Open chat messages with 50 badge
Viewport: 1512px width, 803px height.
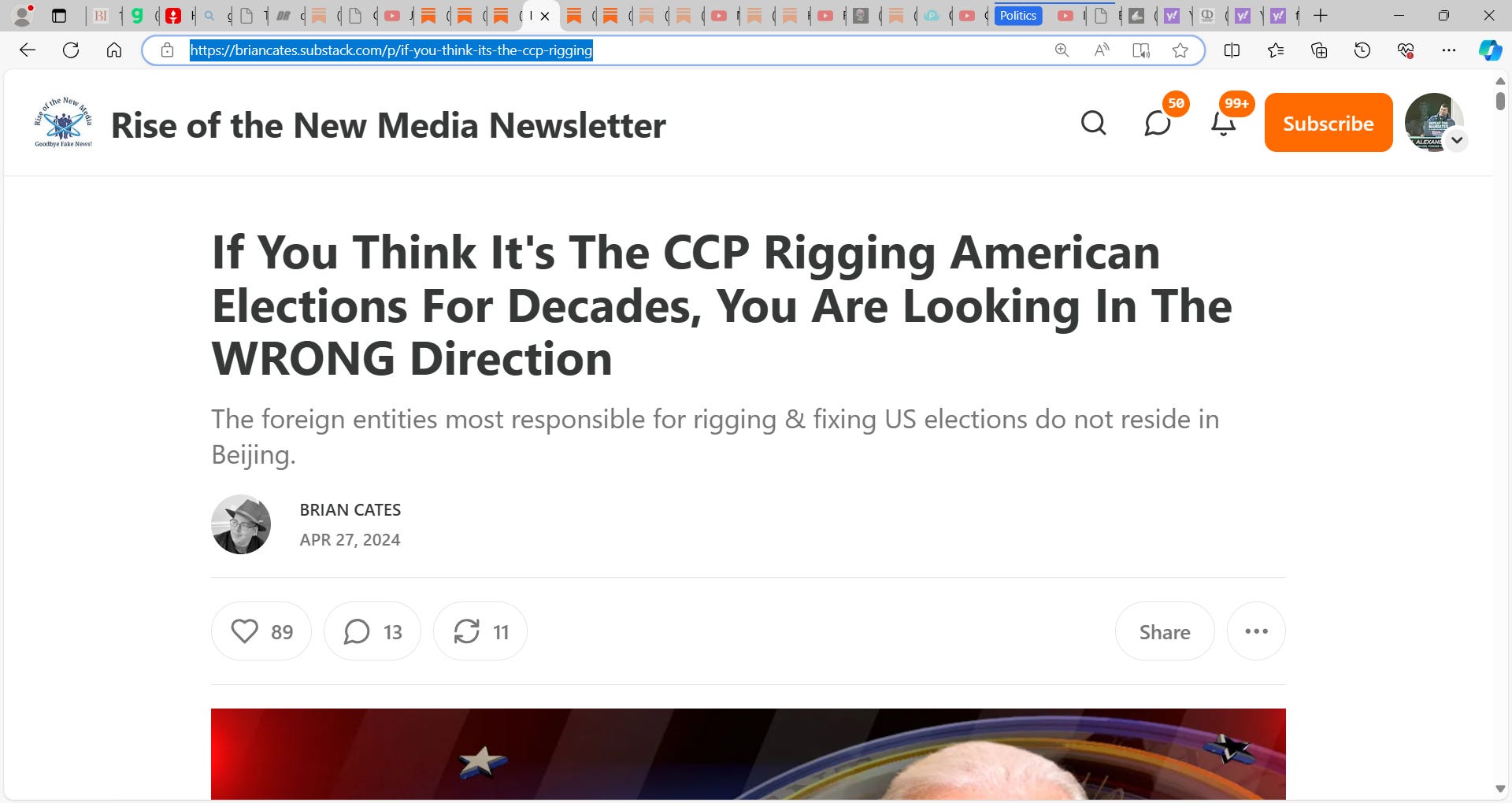point(1158,124)
